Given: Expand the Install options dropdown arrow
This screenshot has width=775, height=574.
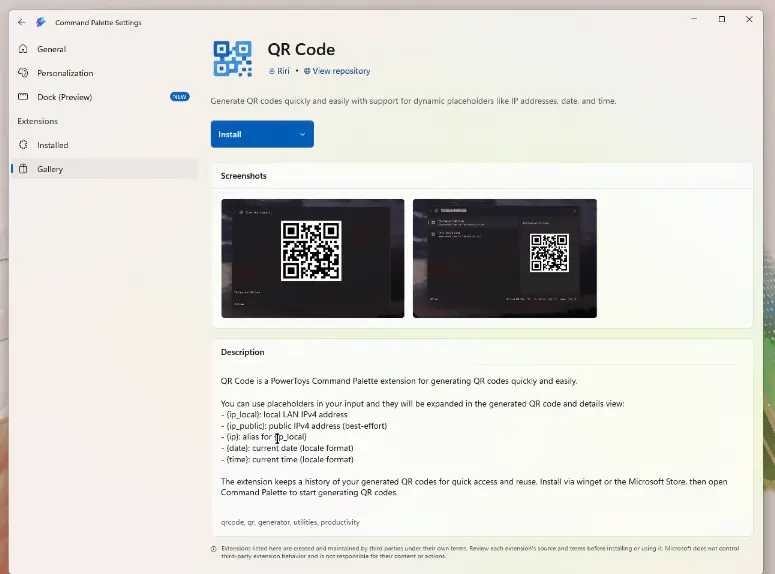Looking at the screenshot, I should point(302,134).
